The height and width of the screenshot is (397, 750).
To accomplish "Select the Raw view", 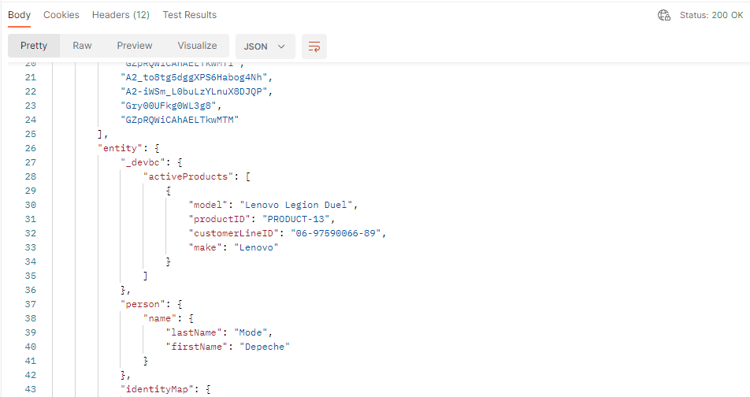I will [x=82, y=46].
